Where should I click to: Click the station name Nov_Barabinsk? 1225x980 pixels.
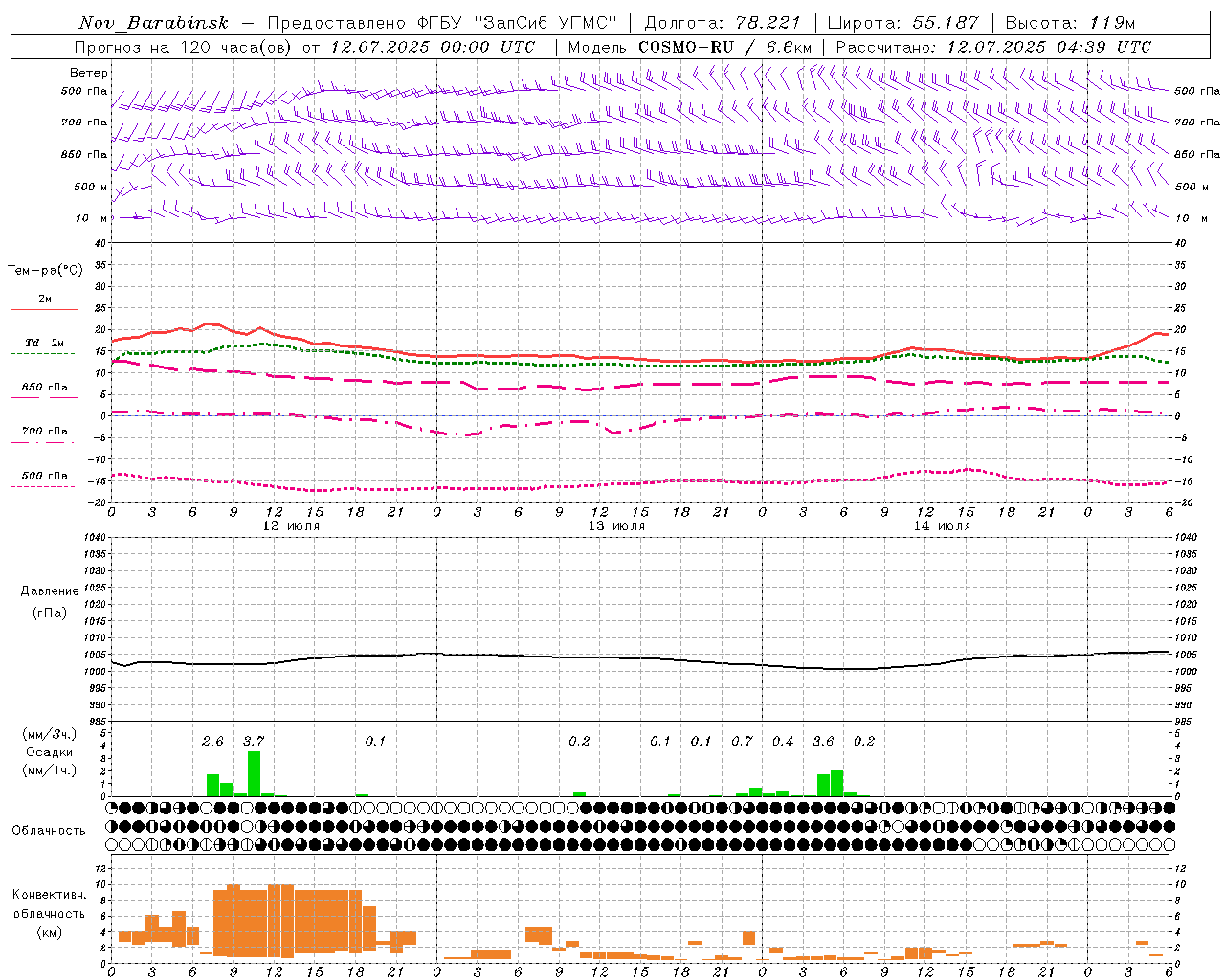(152, 24)
